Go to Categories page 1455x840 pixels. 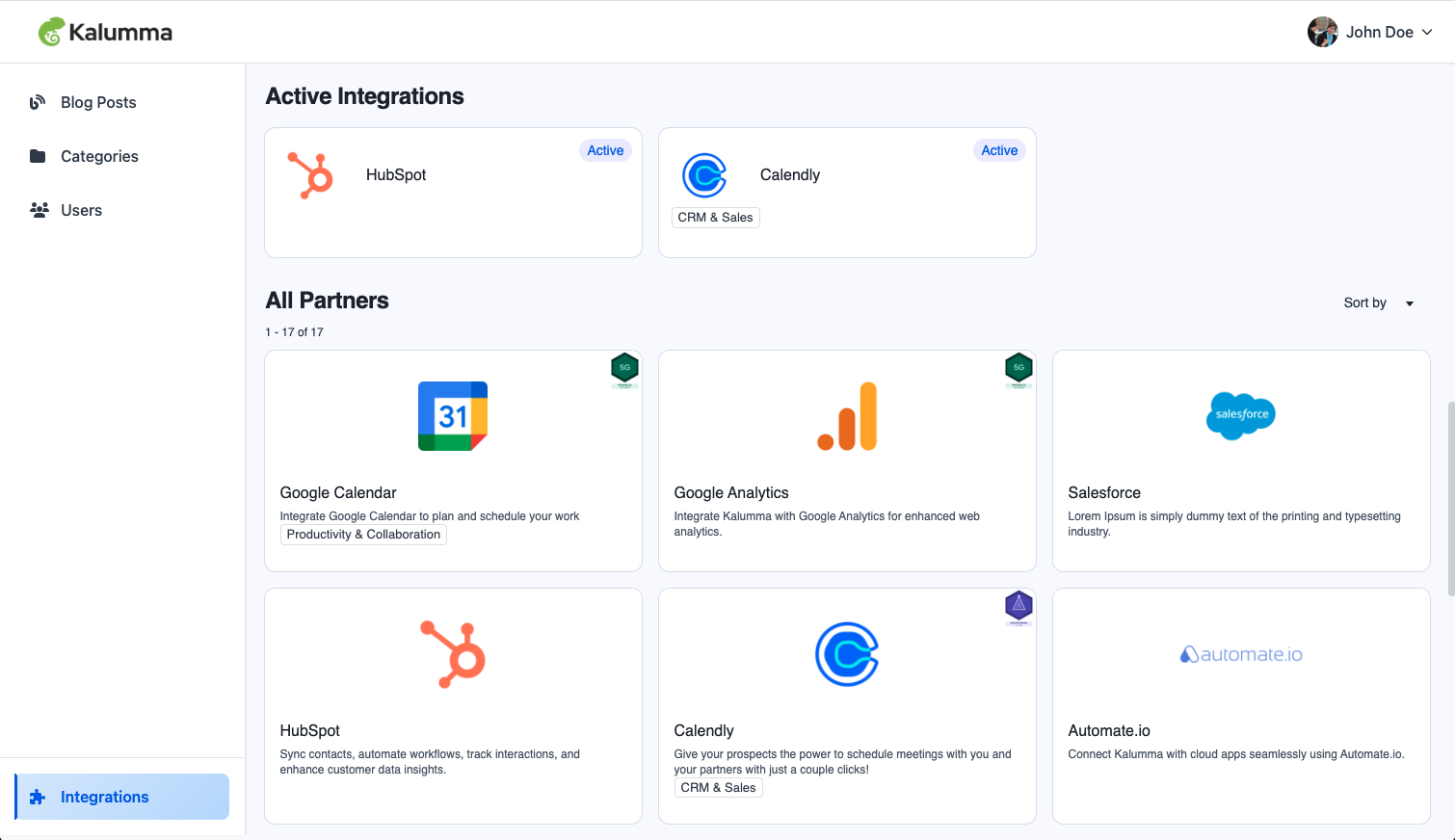click(99, 156)
